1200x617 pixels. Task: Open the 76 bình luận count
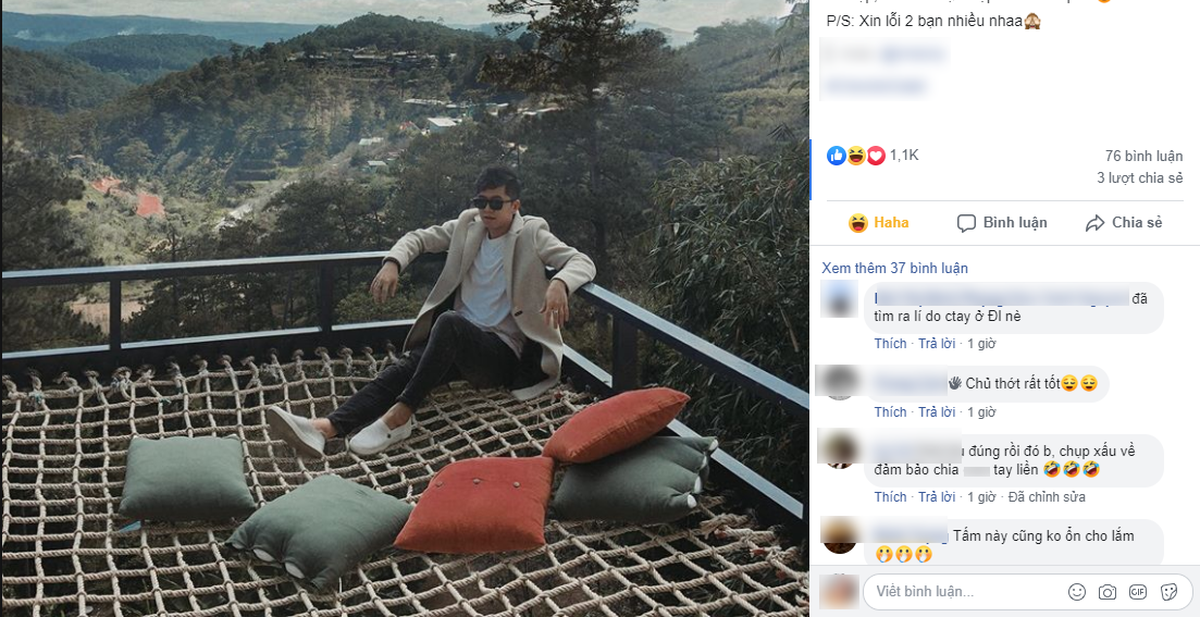point(1144,156)
